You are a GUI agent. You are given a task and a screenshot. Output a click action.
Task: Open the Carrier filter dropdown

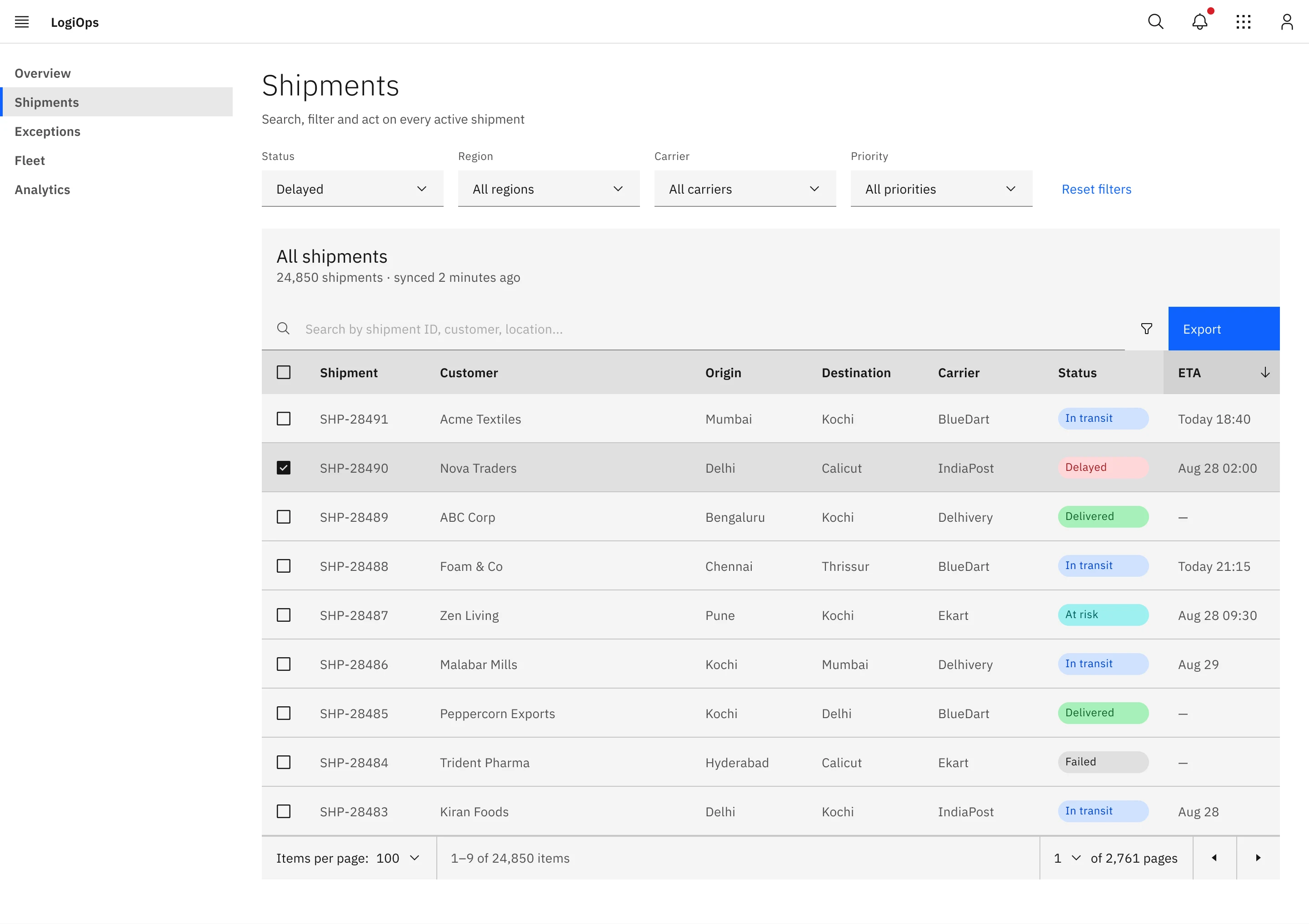tap(744, 189)
